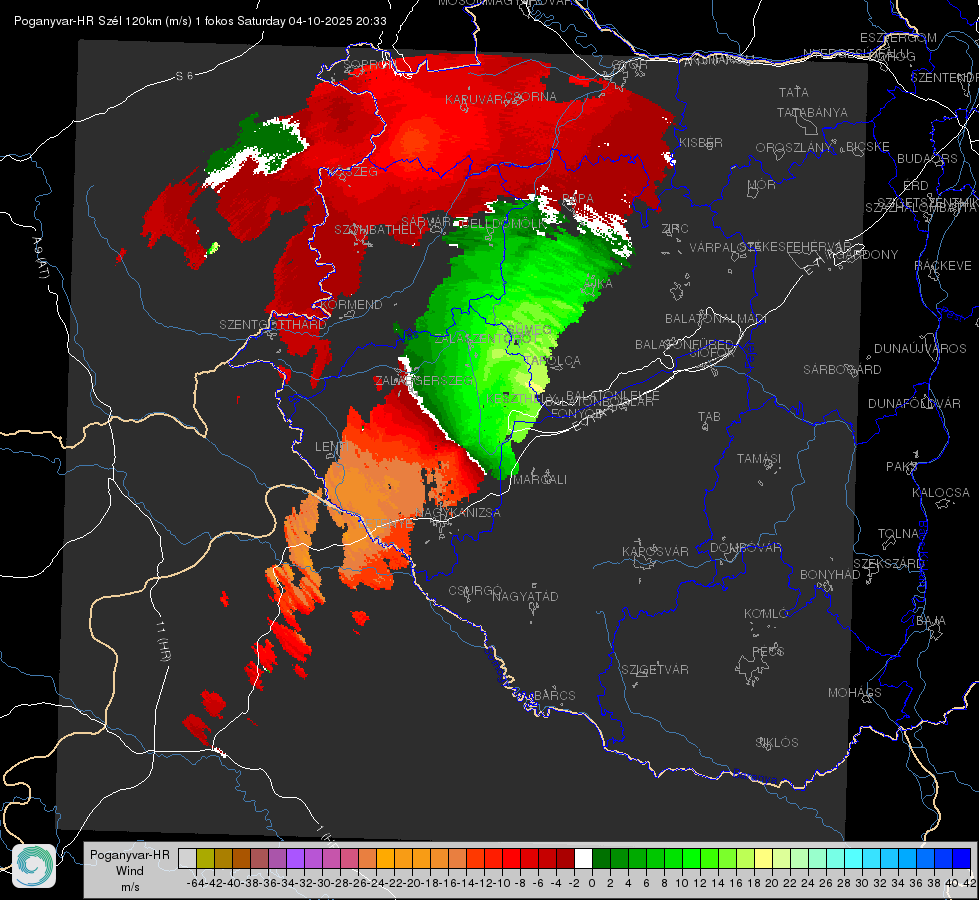Click the TATABANYA city label

point(812,112)
